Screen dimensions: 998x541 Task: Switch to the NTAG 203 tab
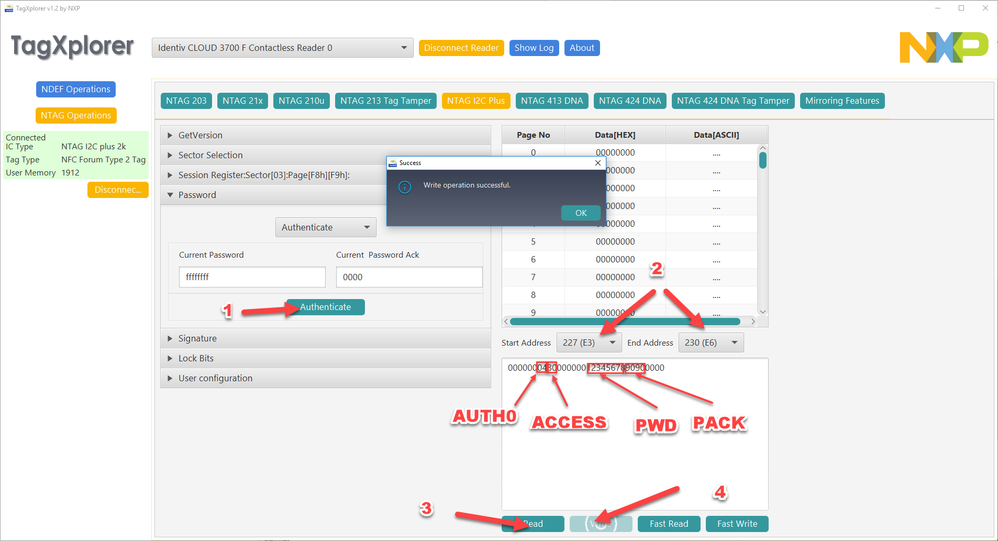(186, 101)
